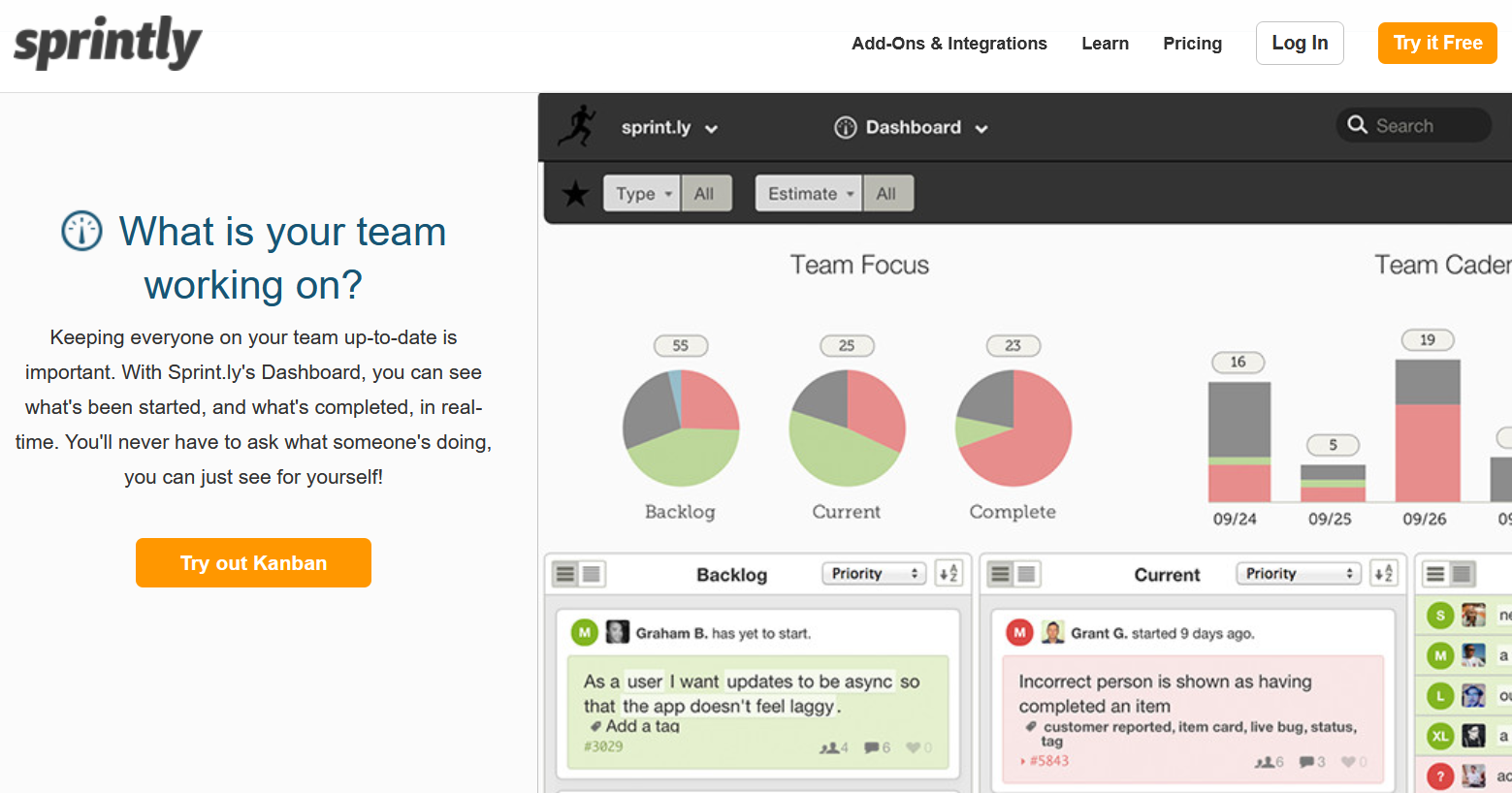Click the star favorites icon
The image size is (1512, 793).
[575, 194]
